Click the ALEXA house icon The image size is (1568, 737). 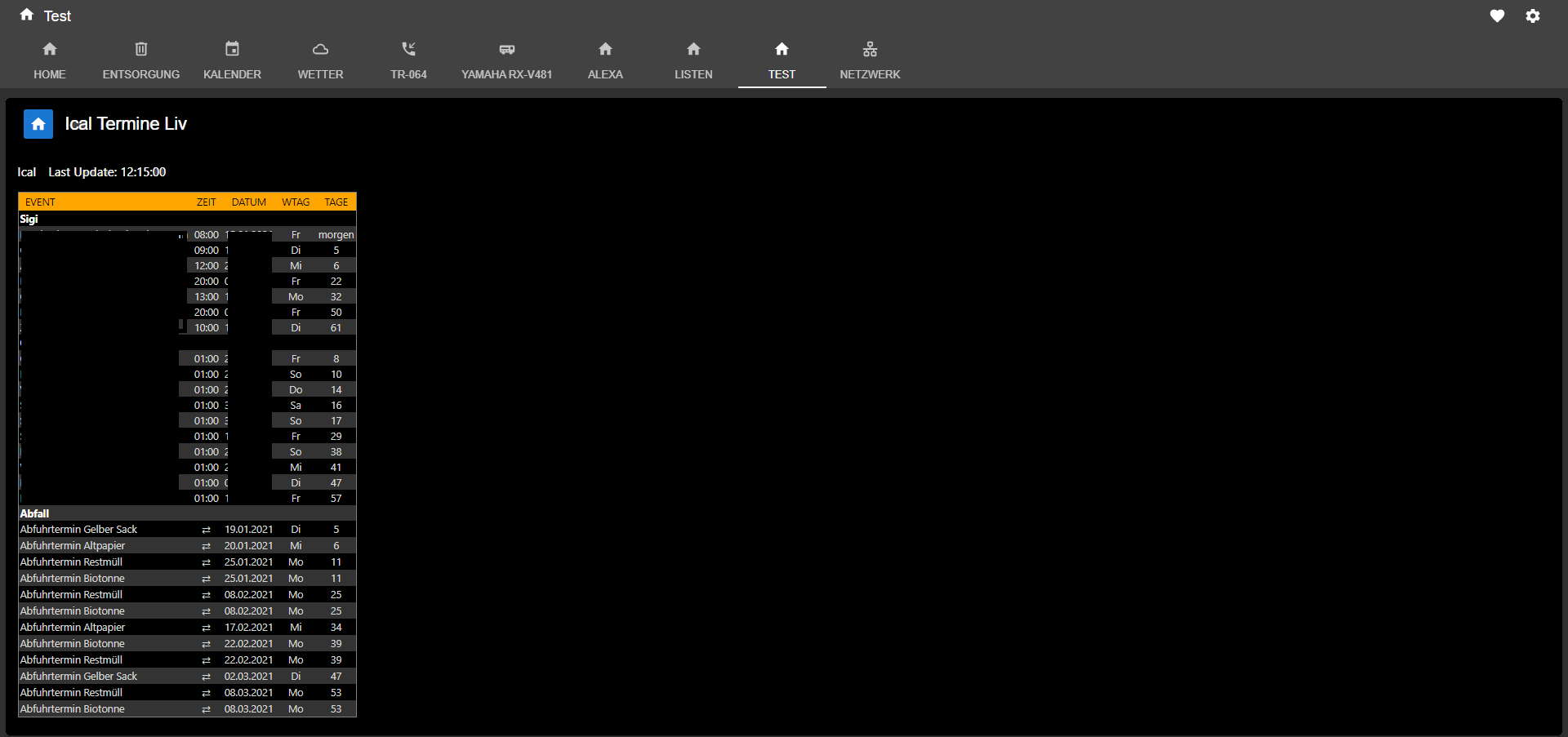pyautogui.click(x=605, y=50)
